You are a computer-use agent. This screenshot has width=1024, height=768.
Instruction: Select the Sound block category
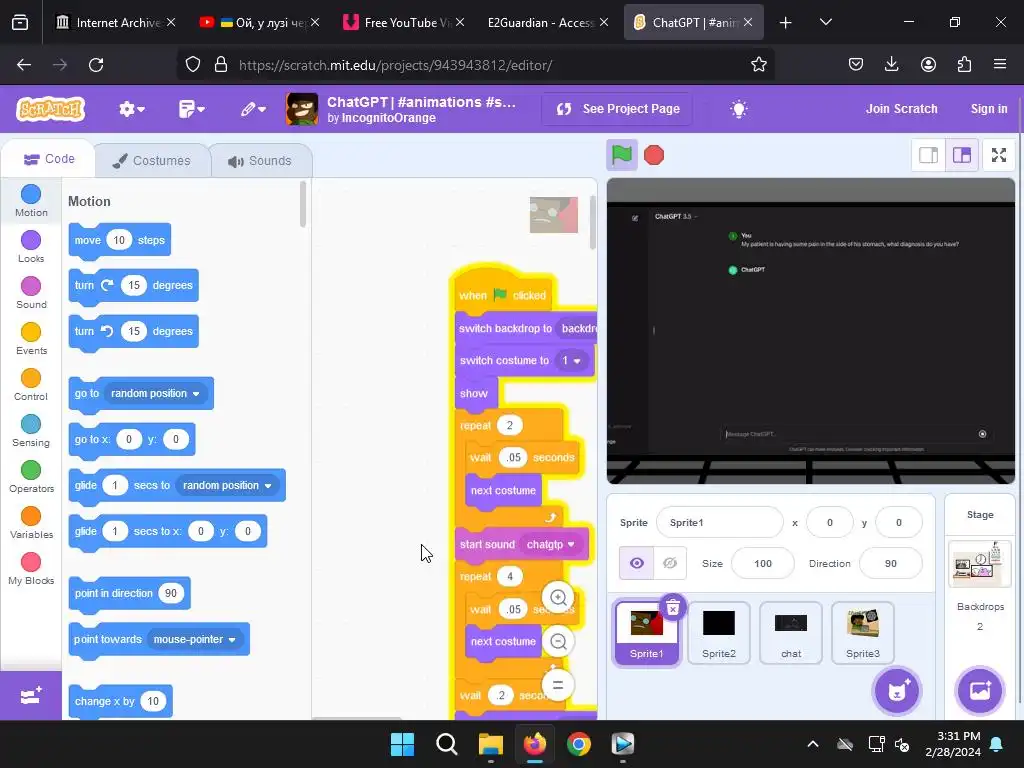[31, 293]
